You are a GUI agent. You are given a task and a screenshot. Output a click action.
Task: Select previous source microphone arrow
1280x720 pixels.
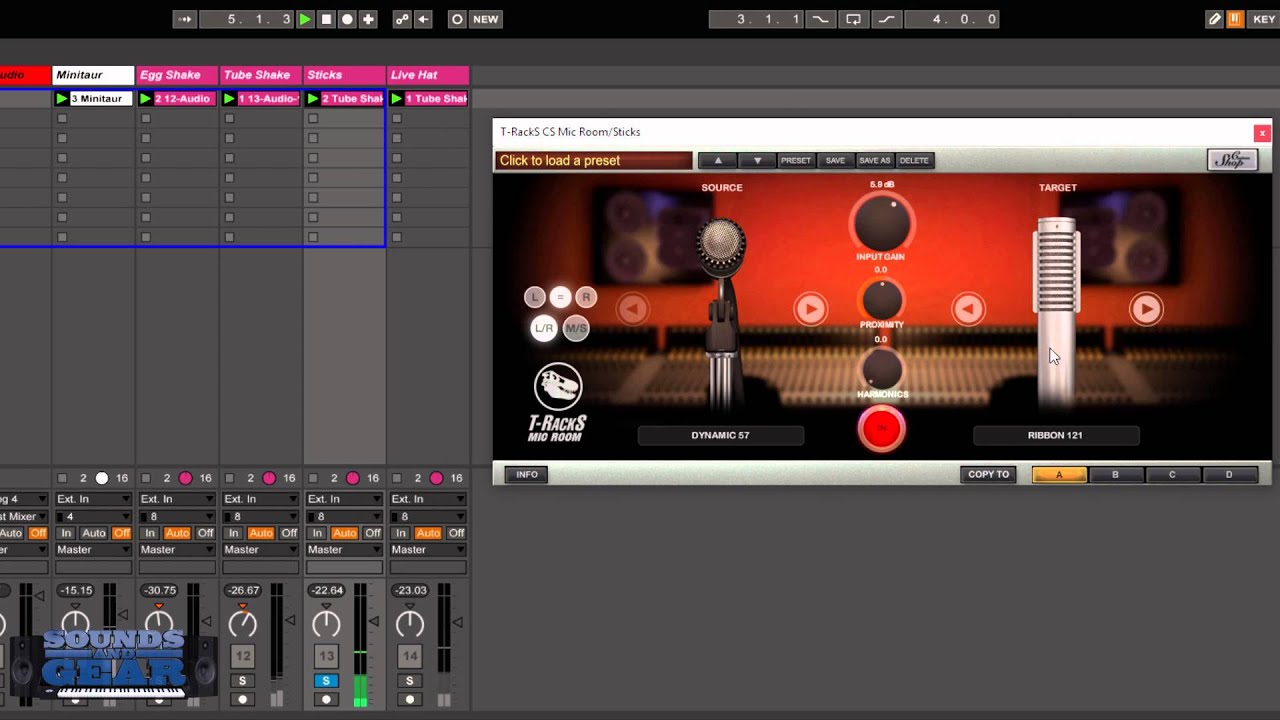632,309
